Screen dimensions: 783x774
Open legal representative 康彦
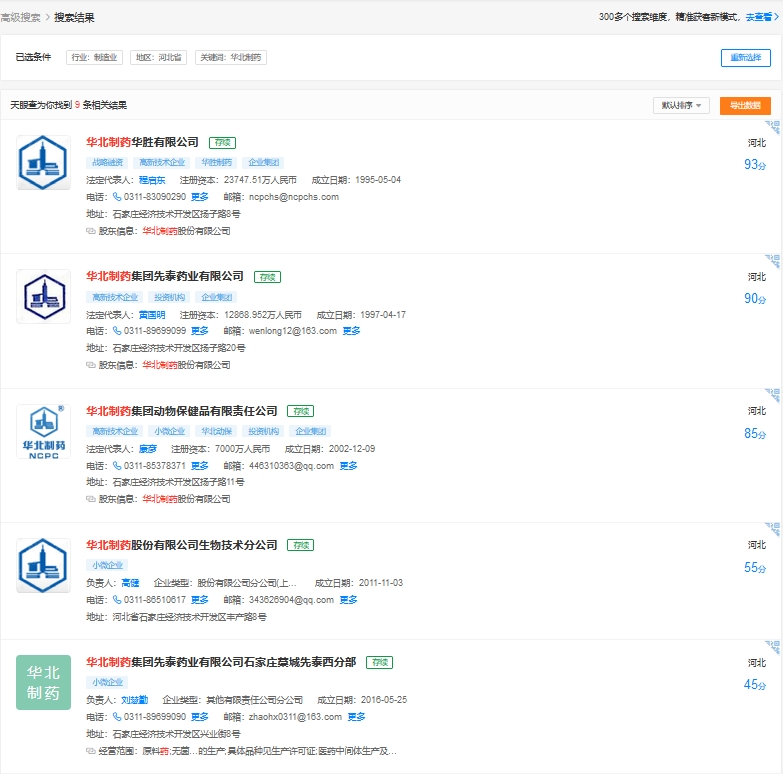tap(147, 448)
